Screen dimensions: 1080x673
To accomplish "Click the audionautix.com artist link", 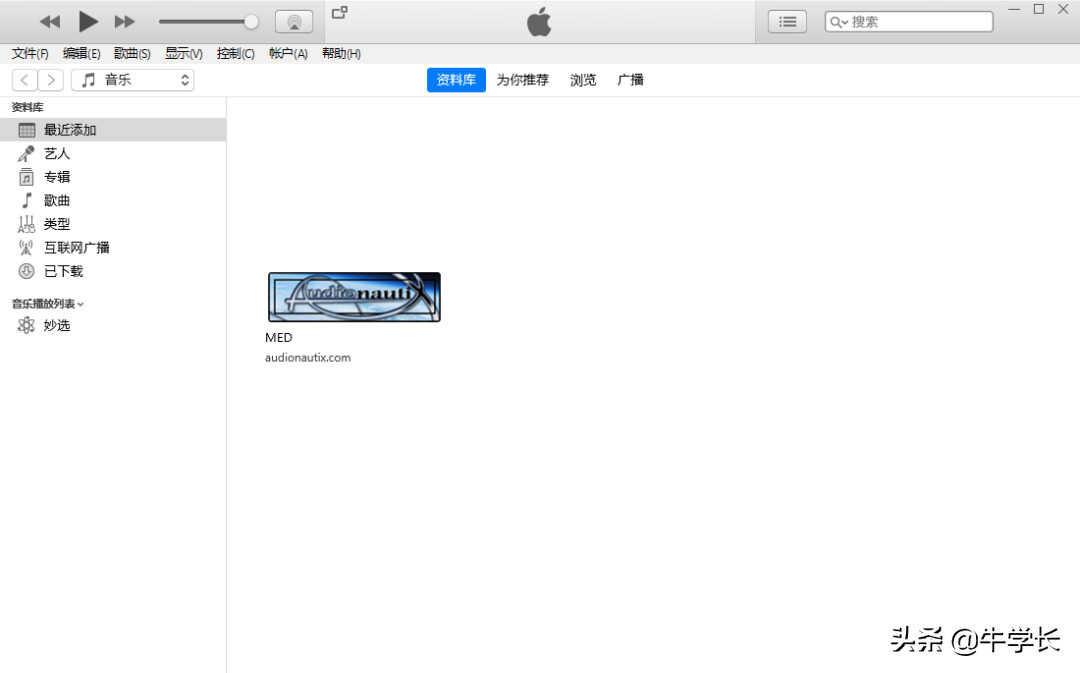I will pyautogui.click(x=308, y=358).
